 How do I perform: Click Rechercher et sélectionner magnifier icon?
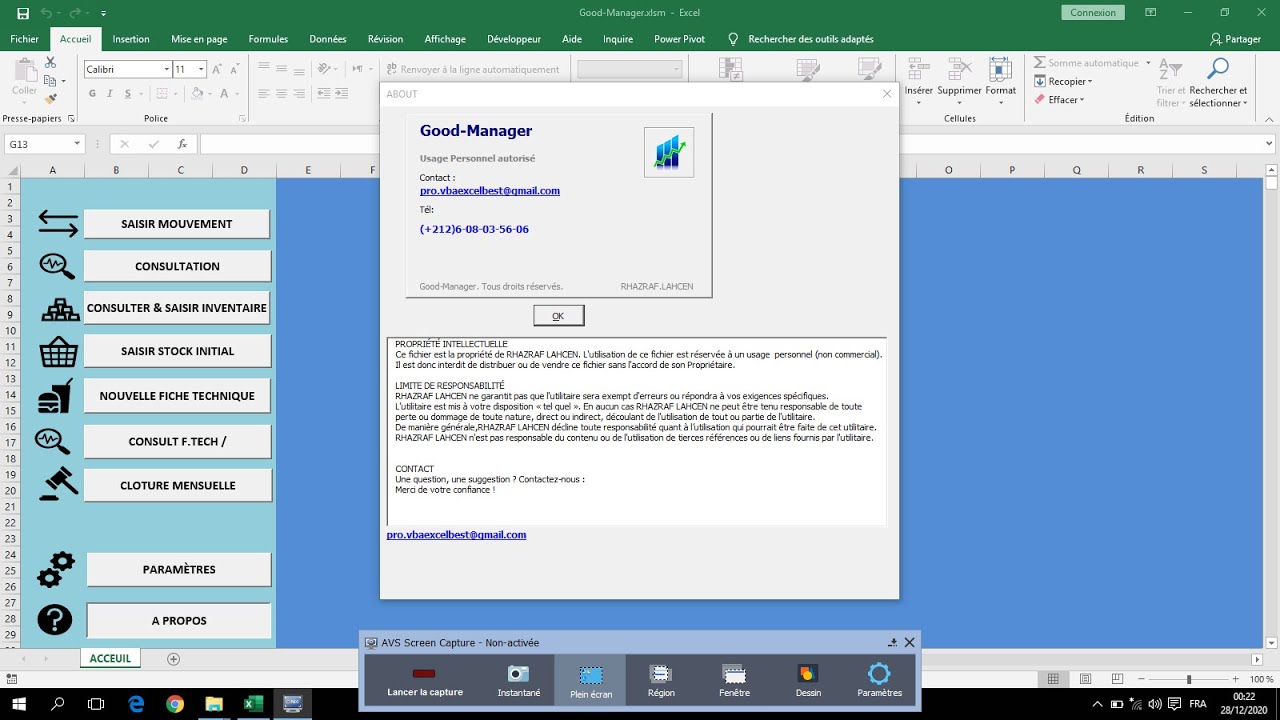(1218, 69)
